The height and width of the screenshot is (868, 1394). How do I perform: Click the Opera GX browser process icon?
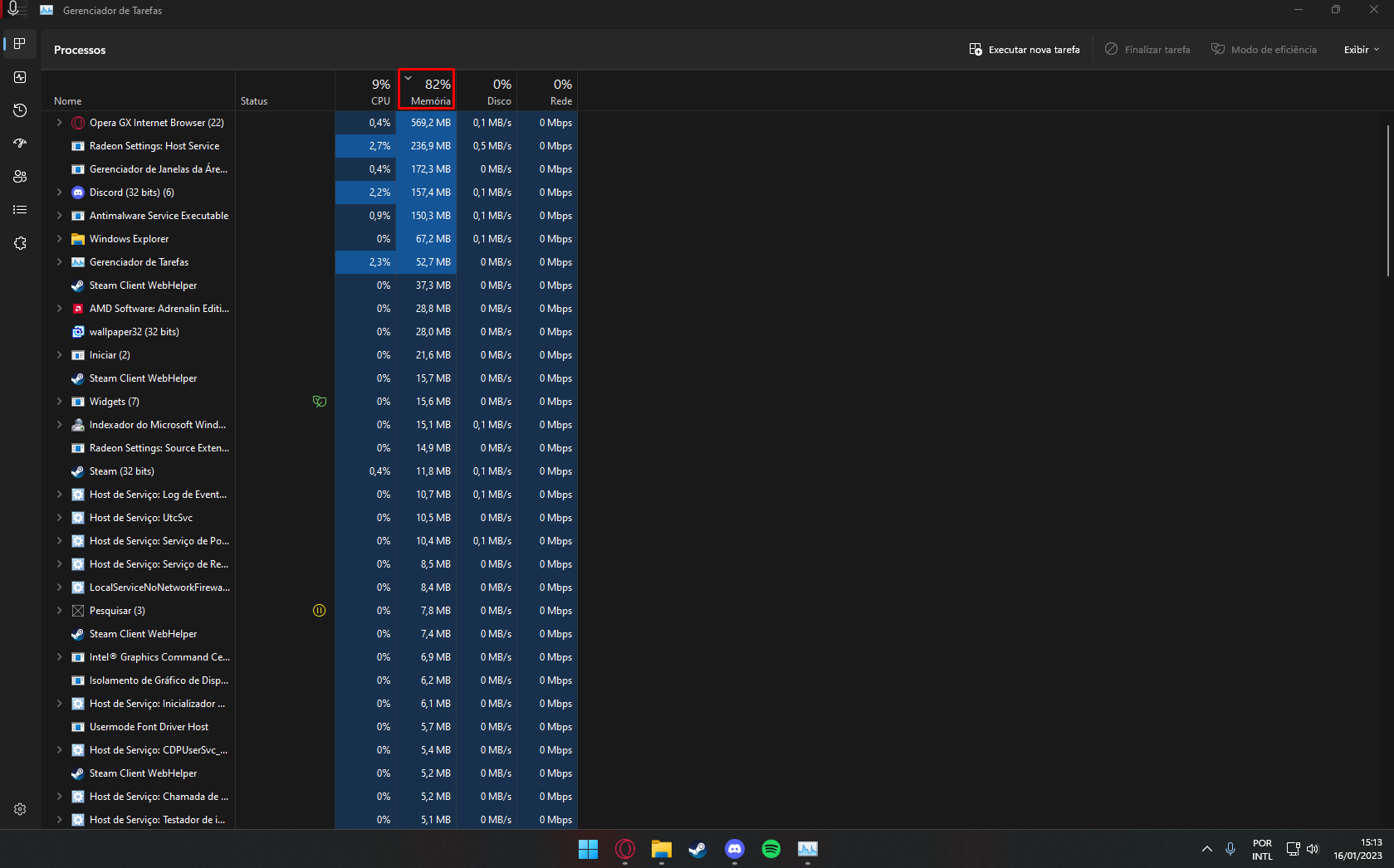pos(78,123)
